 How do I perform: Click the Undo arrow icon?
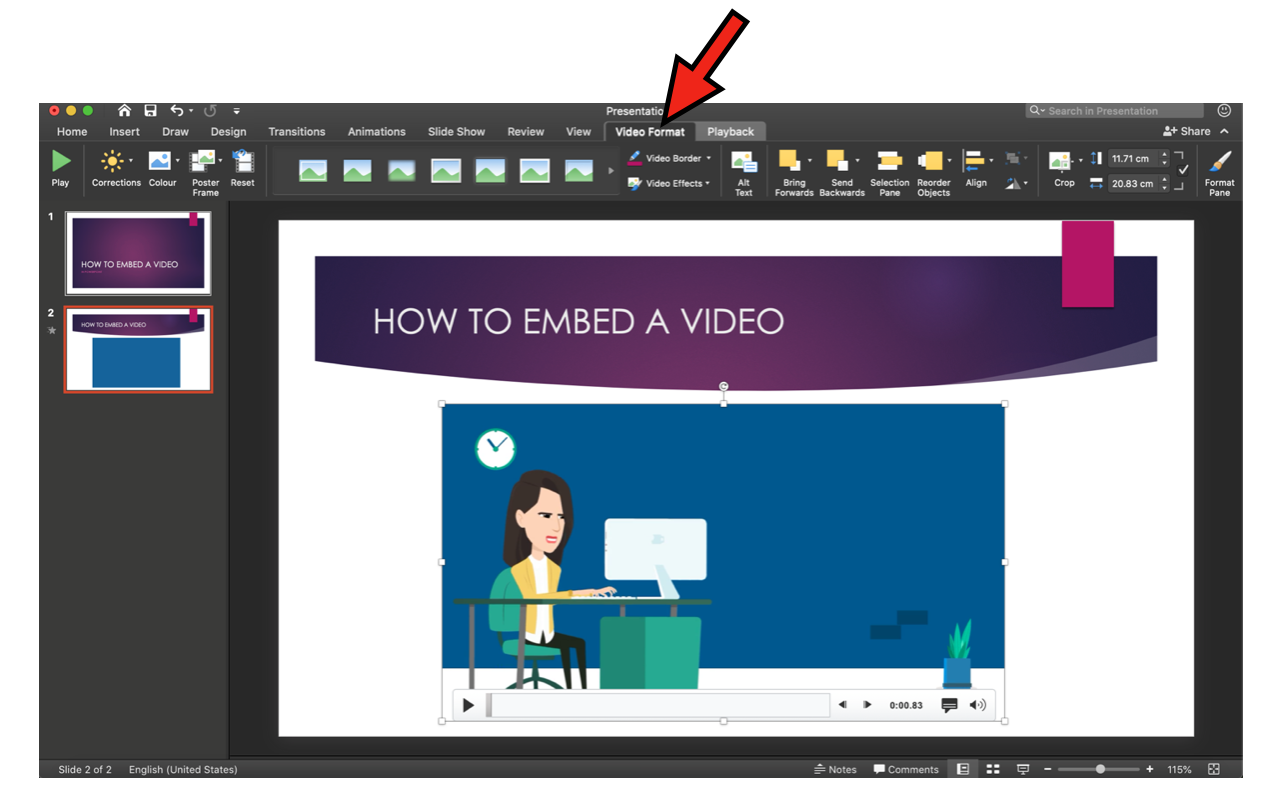point(177,111)
